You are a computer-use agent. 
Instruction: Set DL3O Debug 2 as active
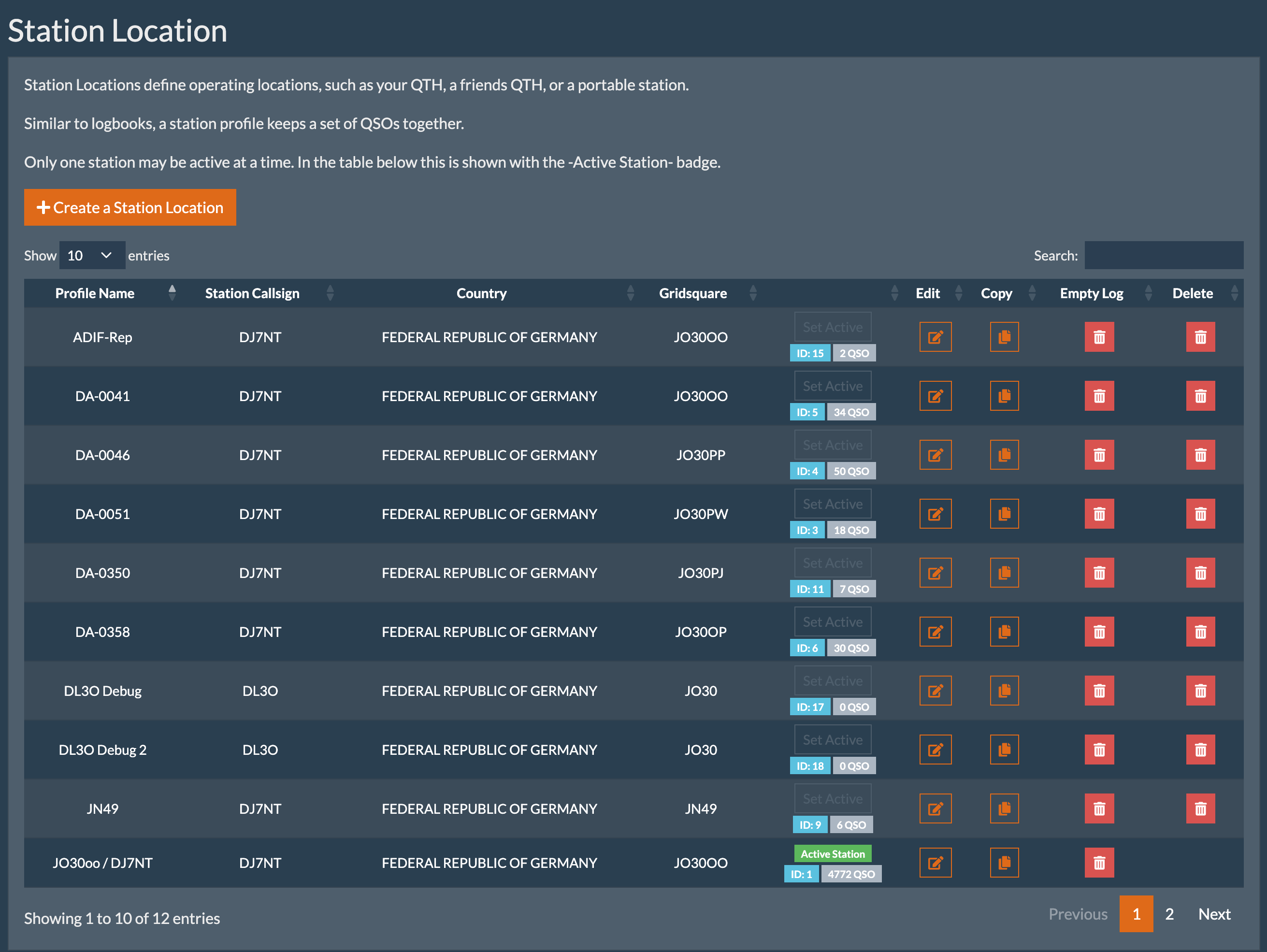(x=832, y=740)
